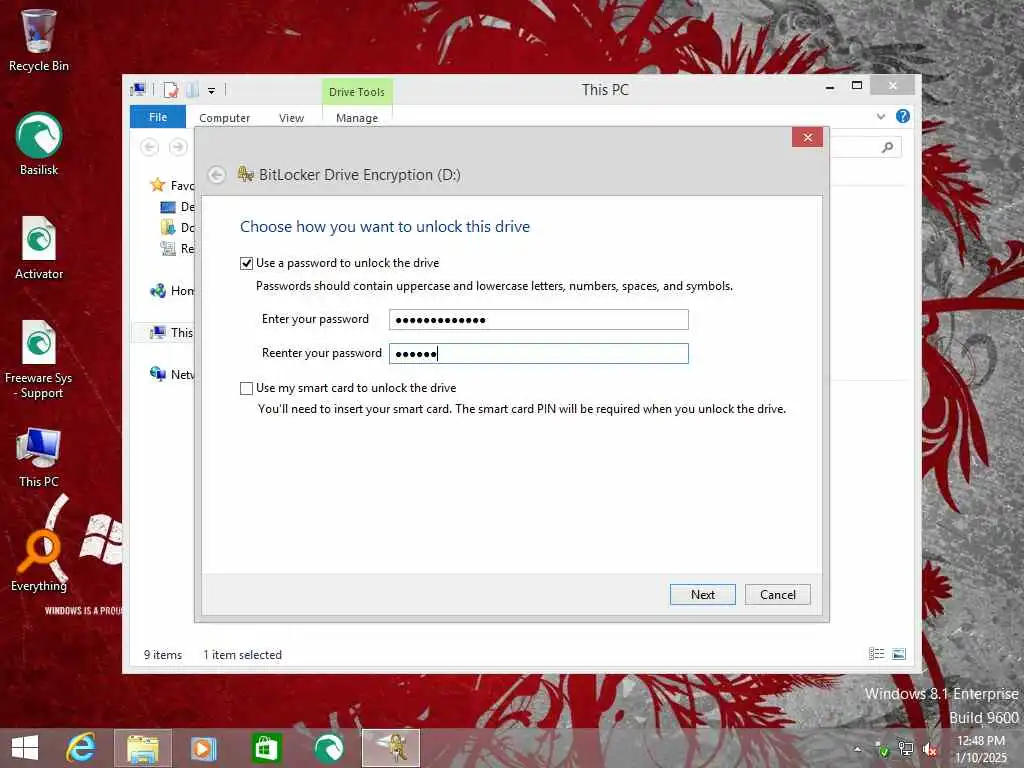Select the Drive Tools contextual tab

(357, 91)
